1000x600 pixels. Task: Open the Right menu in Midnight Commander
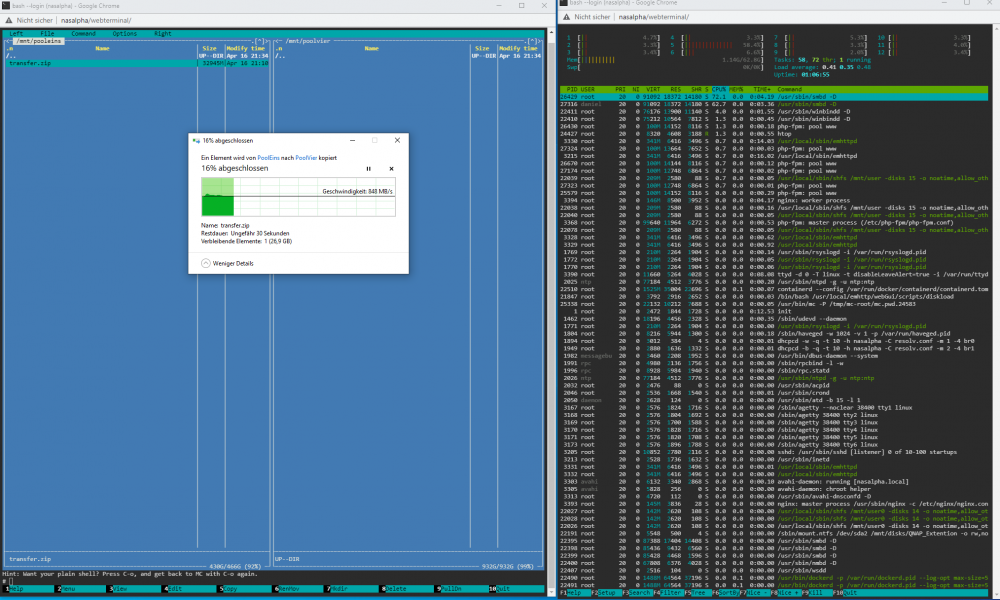click(163, 34)
